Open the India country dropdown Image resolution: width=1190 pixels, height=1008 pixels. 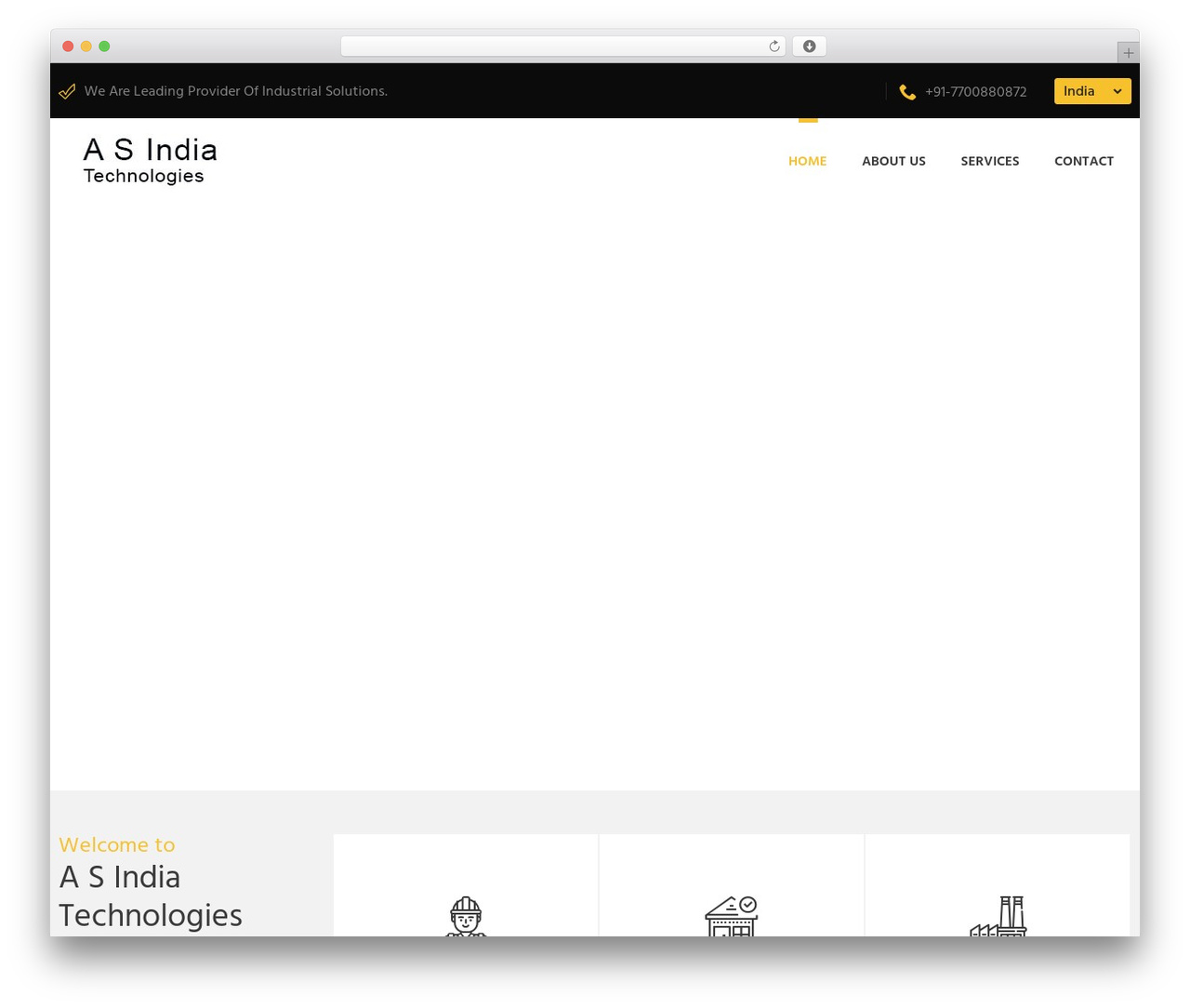(1092, 91)
